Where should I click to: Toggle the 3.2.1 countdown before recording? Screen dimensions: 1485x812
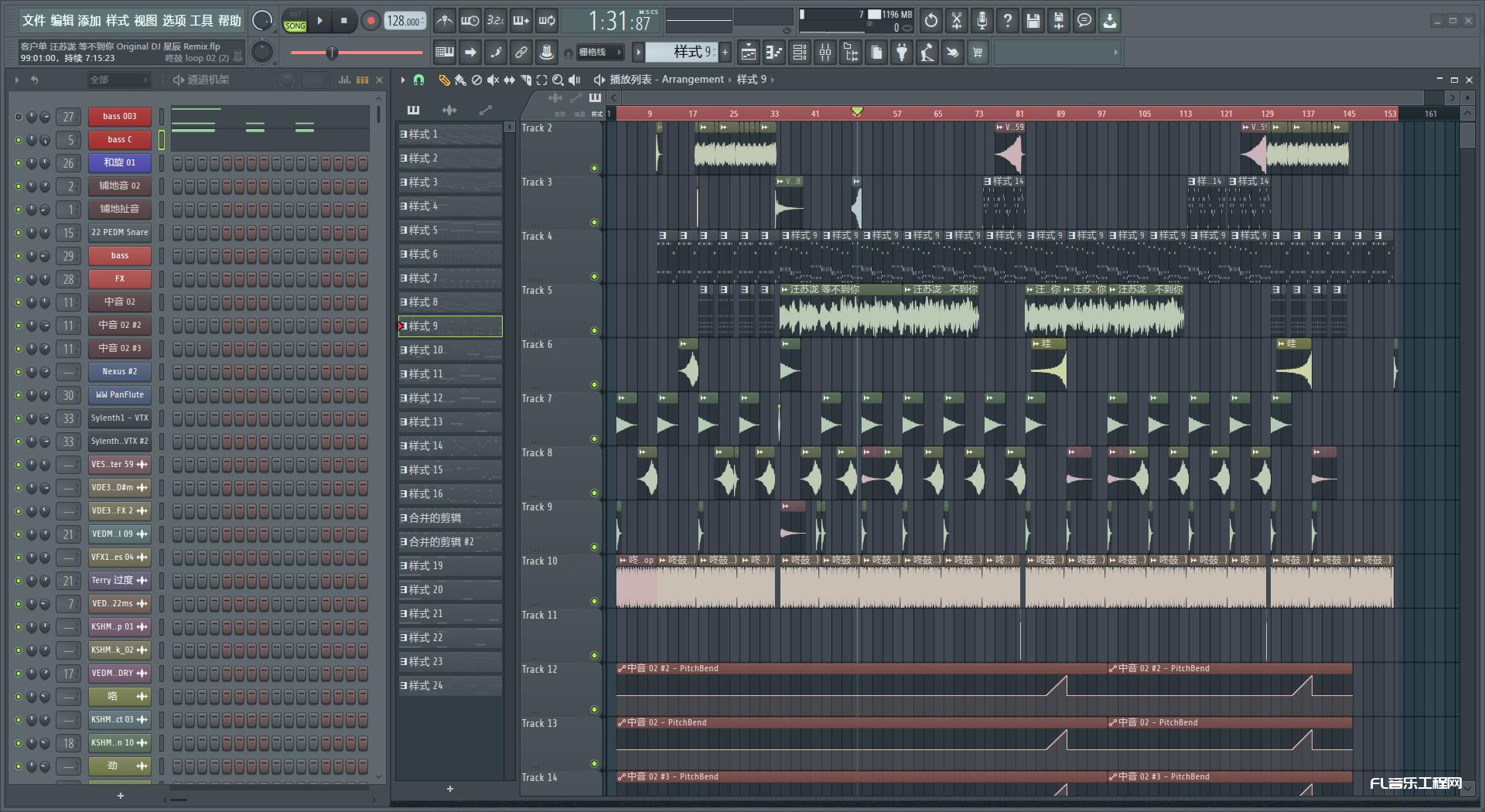[495, 21]
